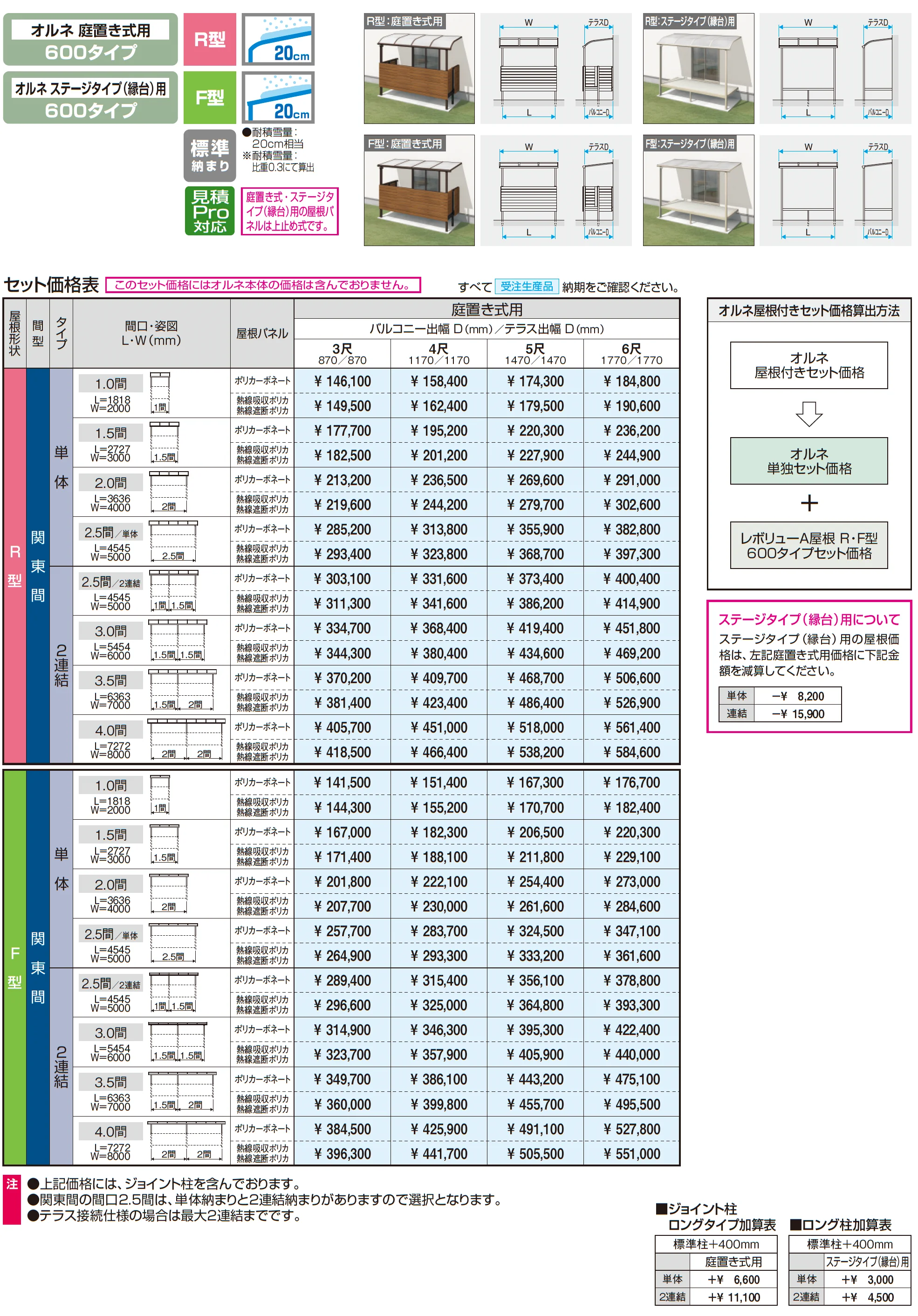Click the R型 2.5間/2連結 frame diagram
The image size is (918, 1316).
(174, 590)
